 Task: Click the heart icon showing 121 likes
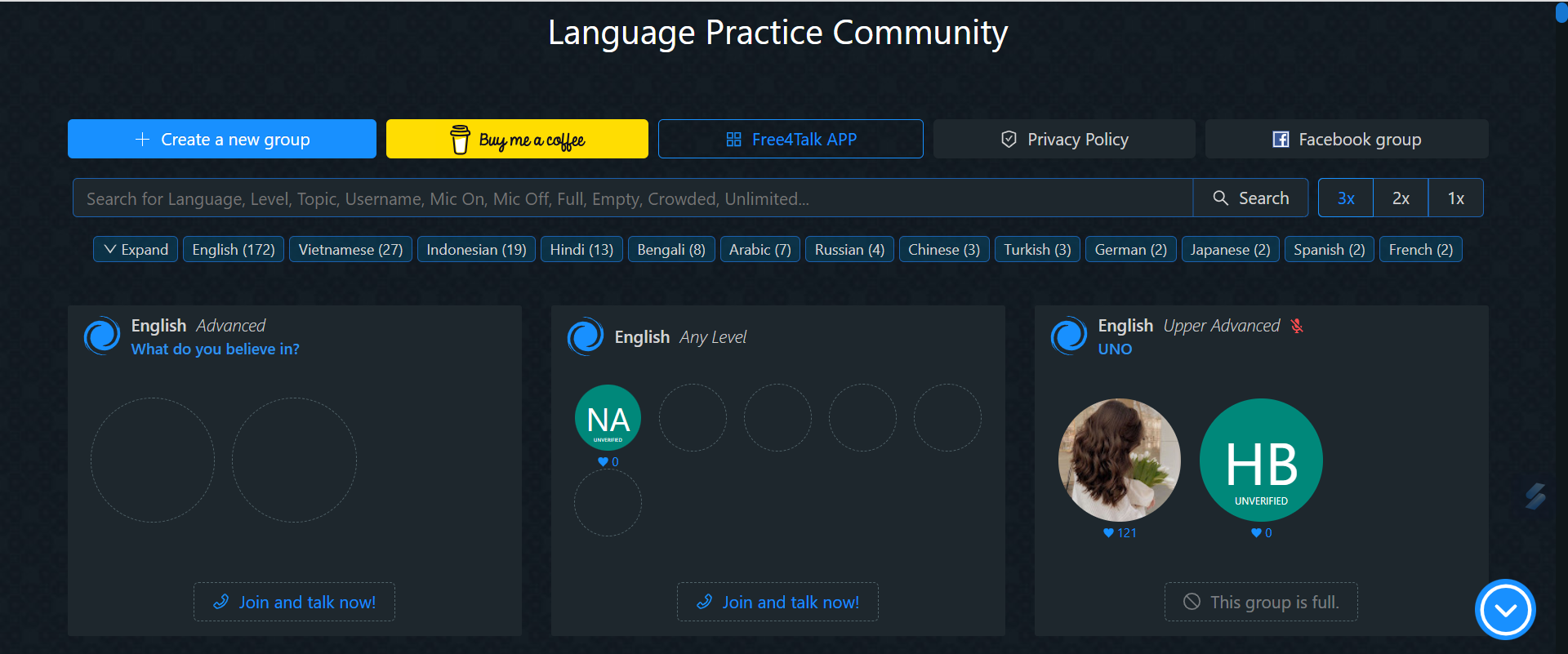[x=1108, y=533]
